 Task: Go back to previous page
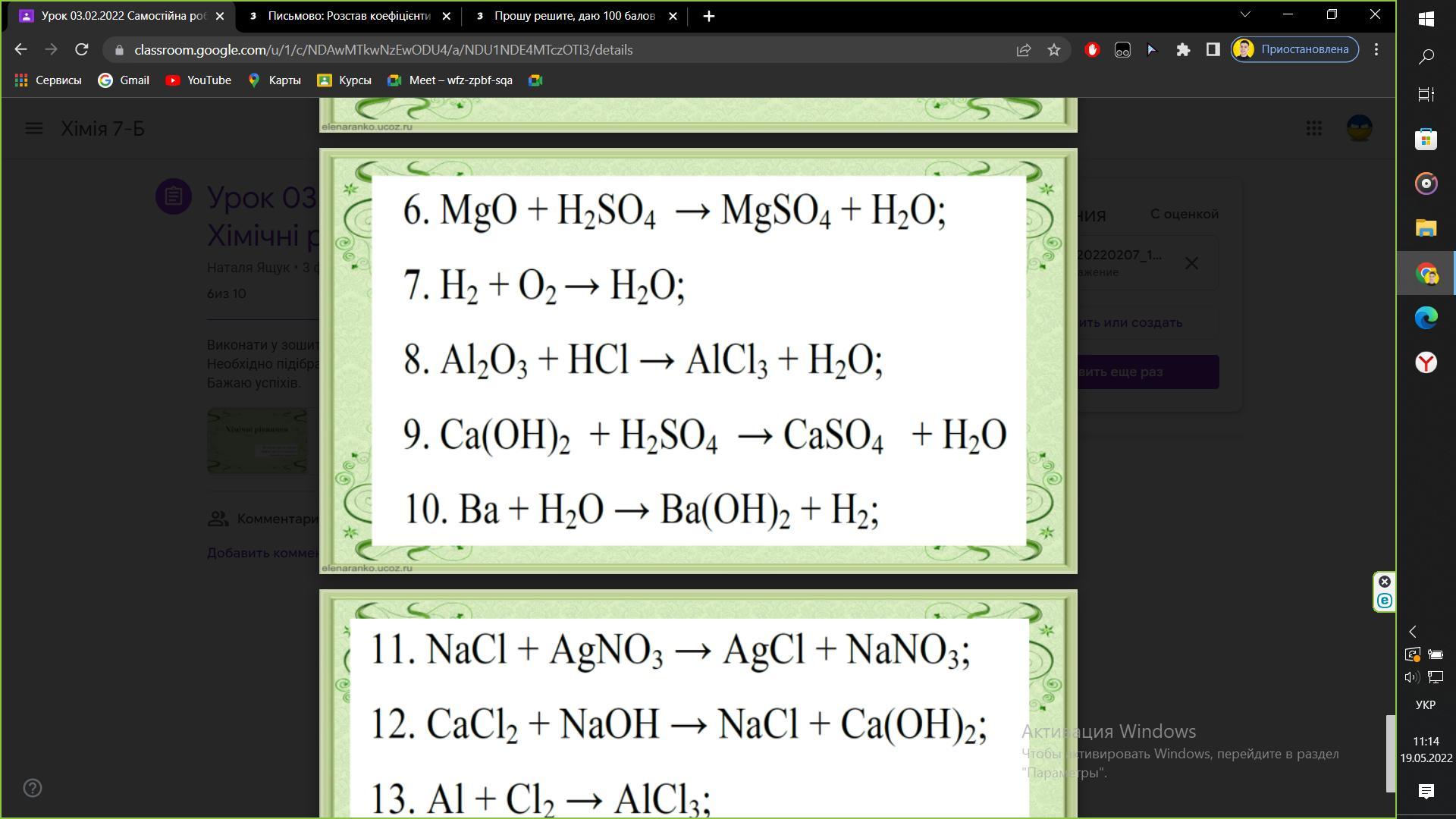click(20, 49)
